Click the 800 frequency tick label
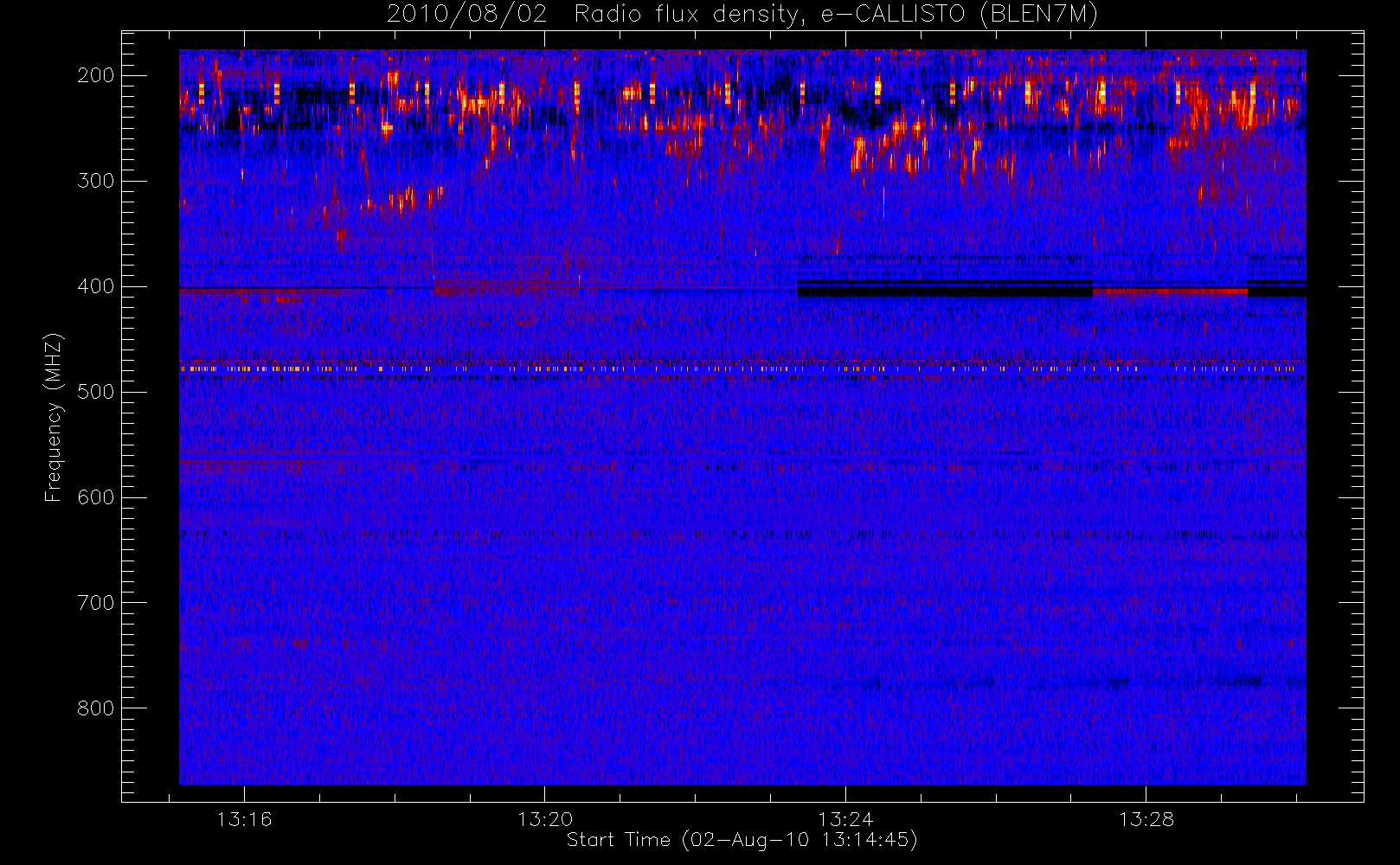1400x865 pixels. click(x=96, y=708)
